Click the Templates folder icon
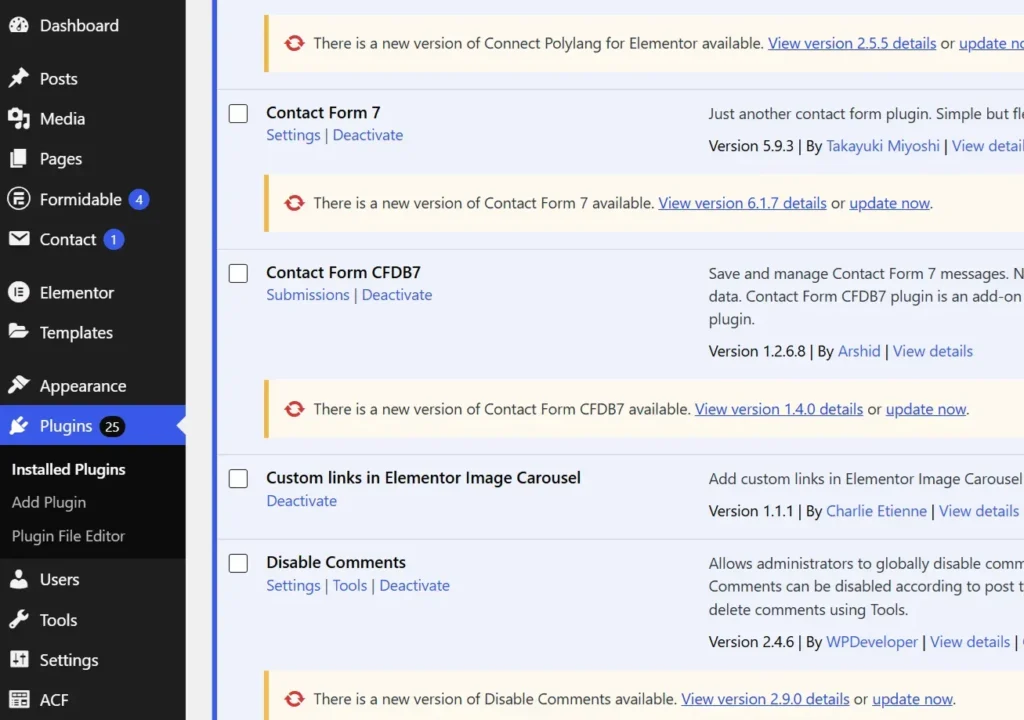The width and height of the screenshot is (1024, 720). 19,331
